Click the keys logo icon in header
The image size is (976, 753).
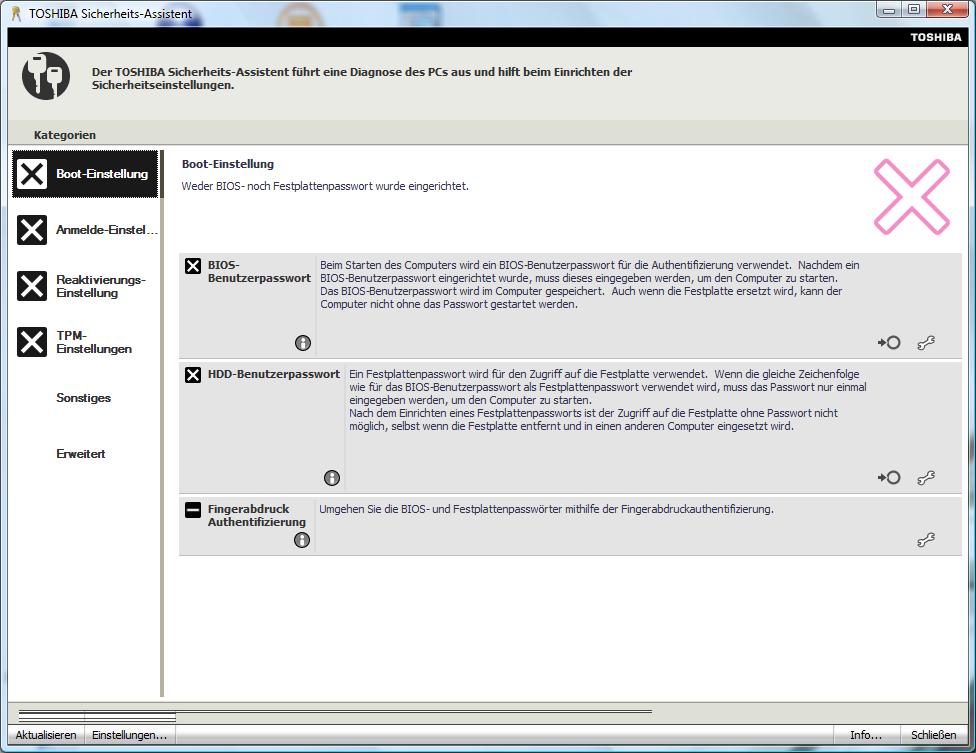point(46,76)
